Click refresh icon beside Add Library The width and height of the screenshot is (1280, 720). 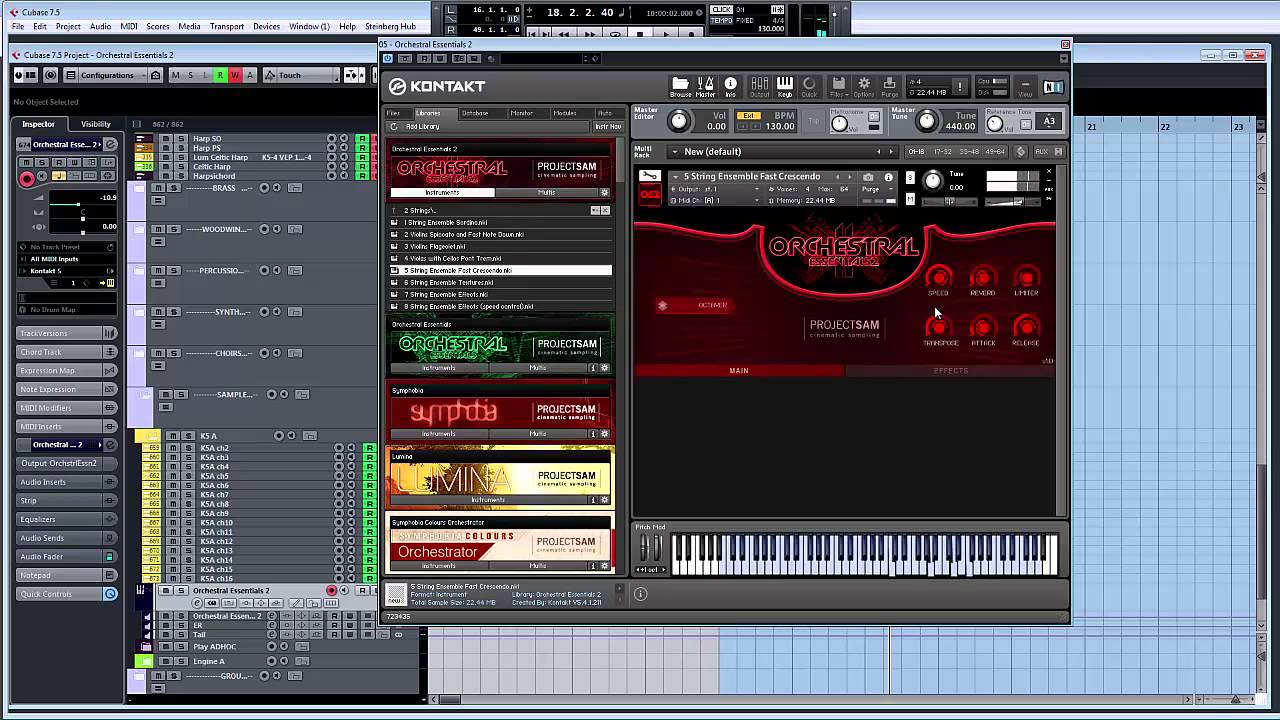click(394, 127)
